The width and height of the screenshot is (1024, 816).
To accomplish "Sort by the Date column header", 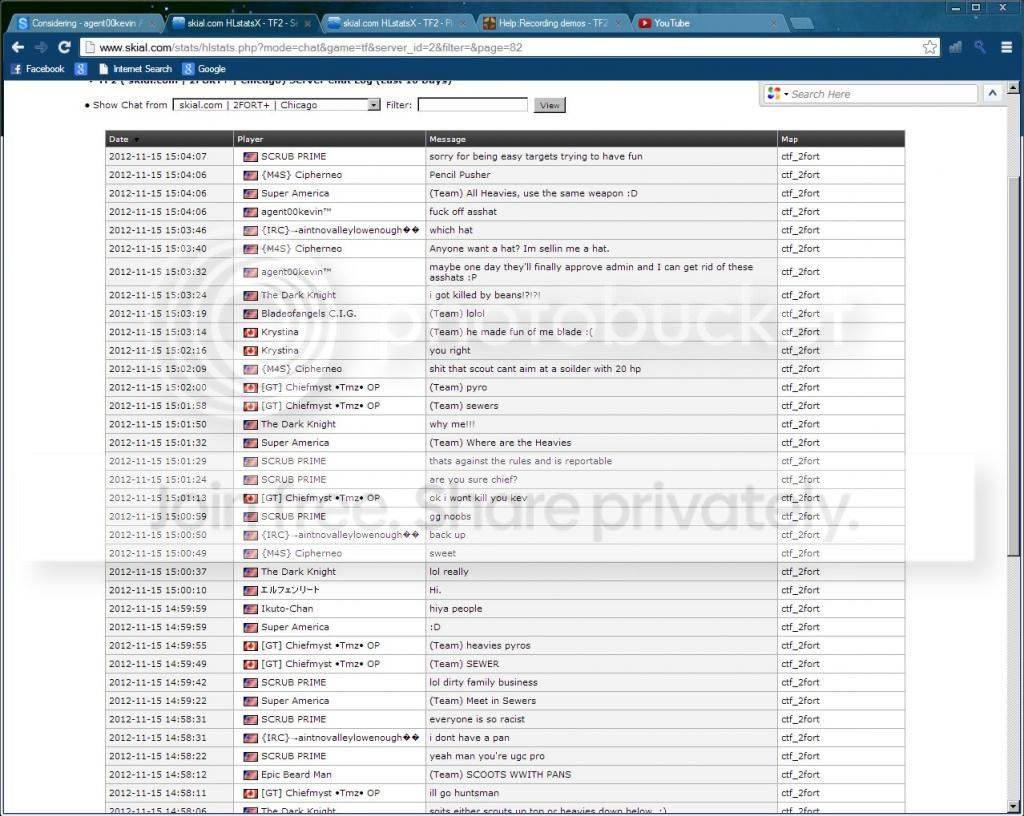I will pyautogui.click(x=119, y=139).
